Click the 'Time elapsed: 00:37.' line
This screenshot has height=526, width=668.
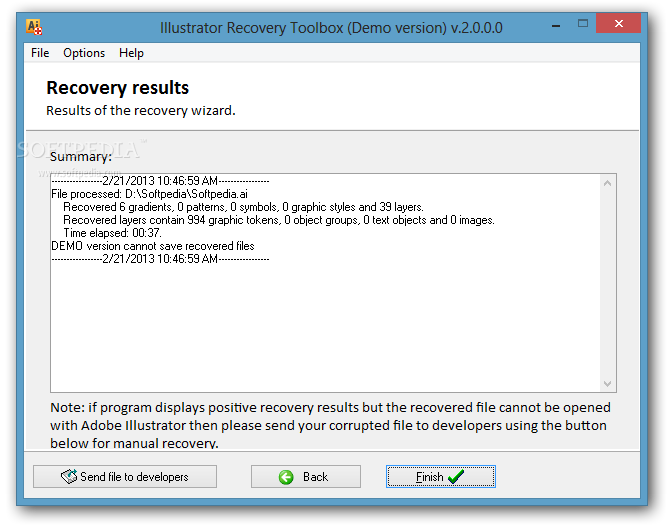click(112, 233)
